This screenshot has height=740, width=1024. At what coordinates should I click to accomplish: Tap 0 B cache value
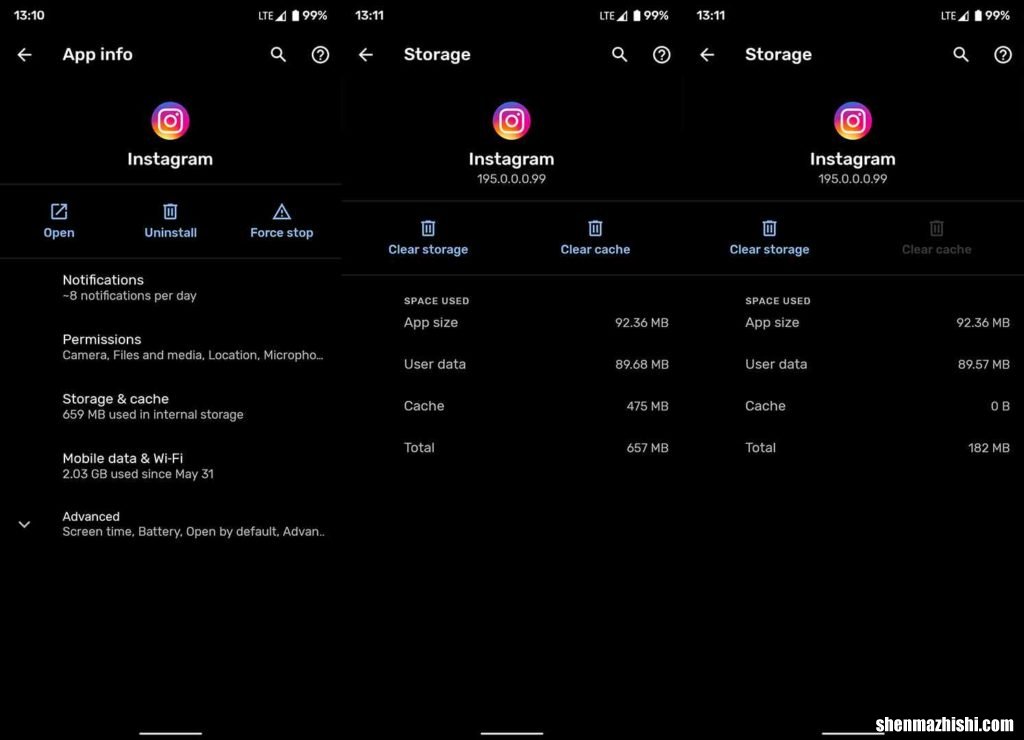pos(1000,406)
